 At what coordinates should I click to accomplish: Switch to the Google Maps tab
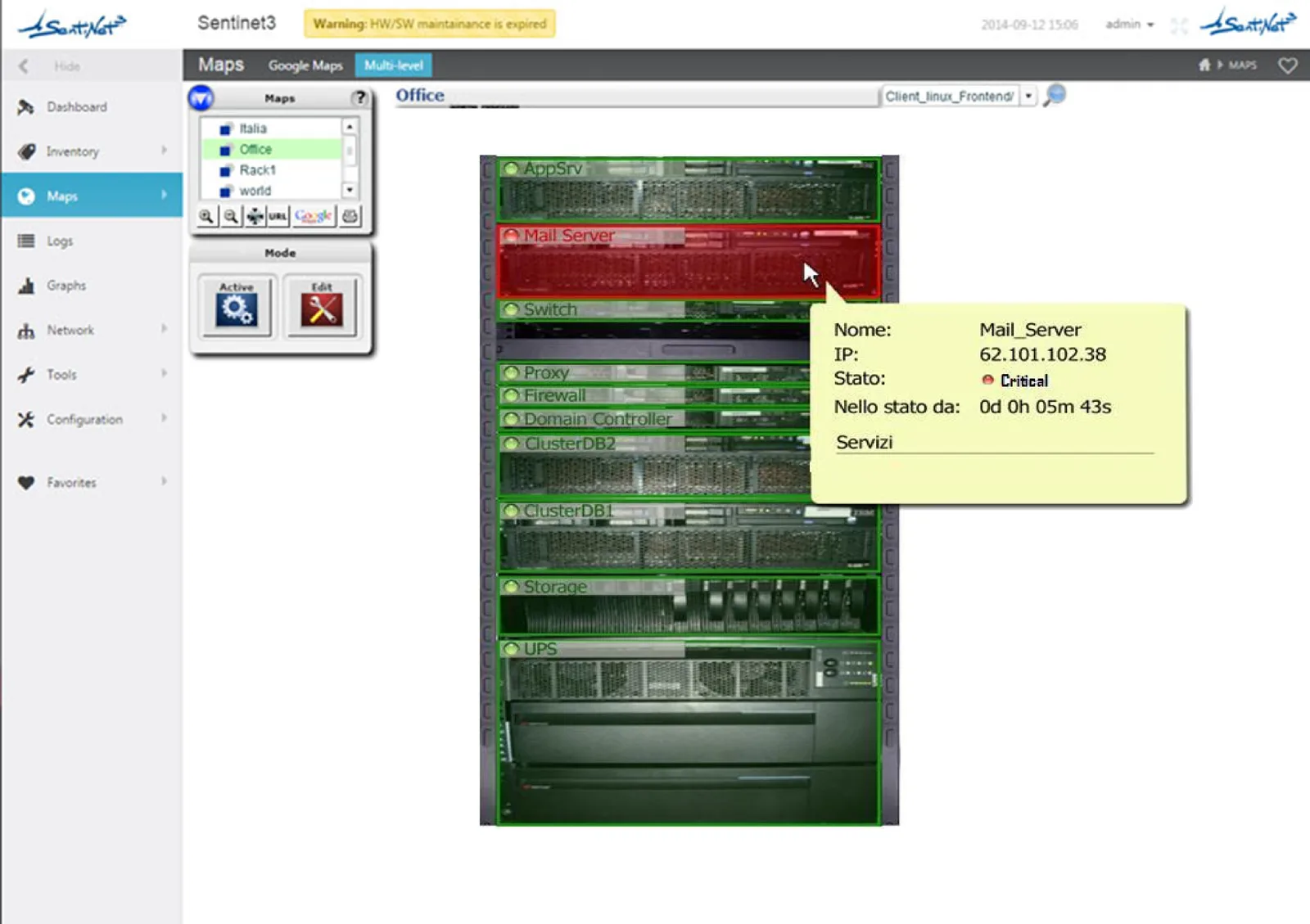[305, 65]
